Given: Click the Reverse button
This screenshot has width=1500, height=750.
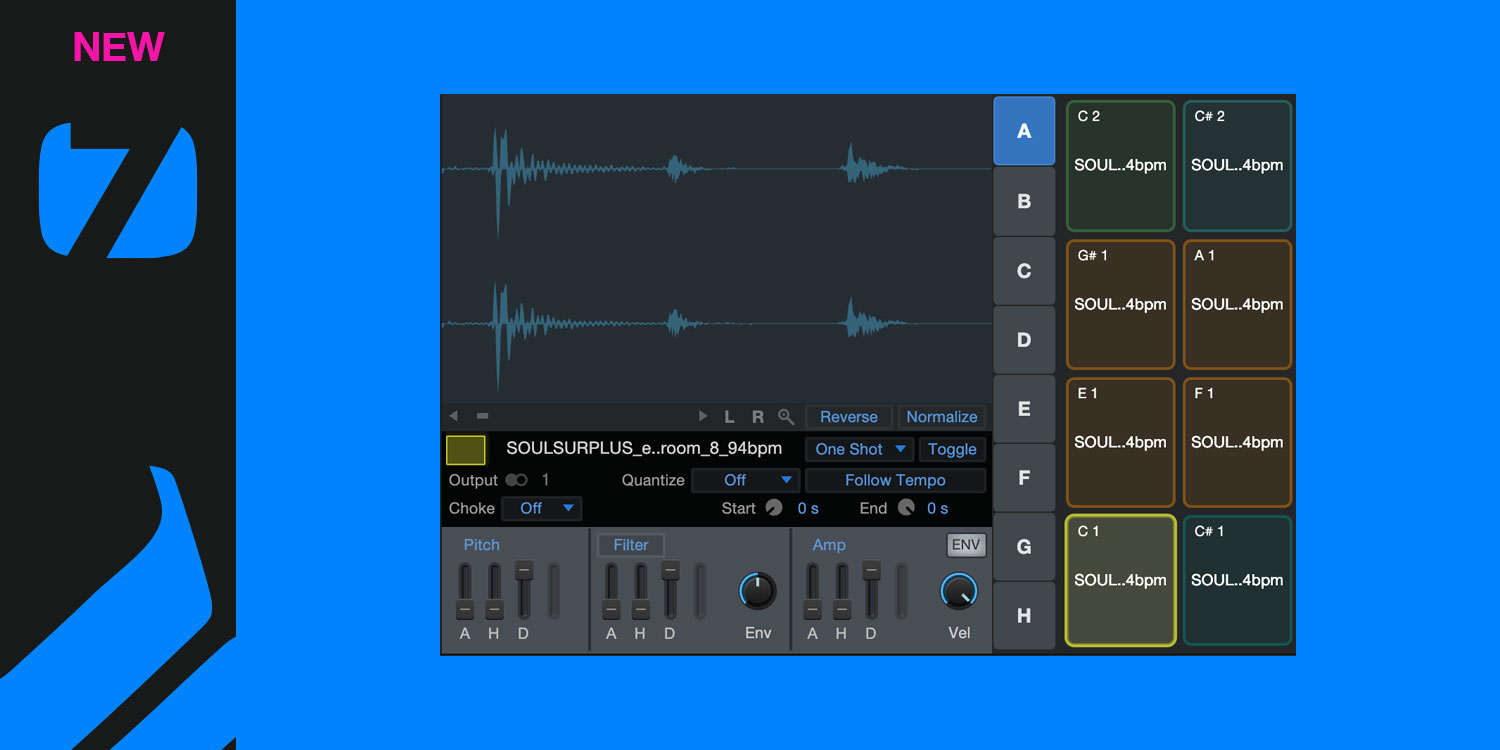Looking at the screenshot, I should tap(849, 417).
